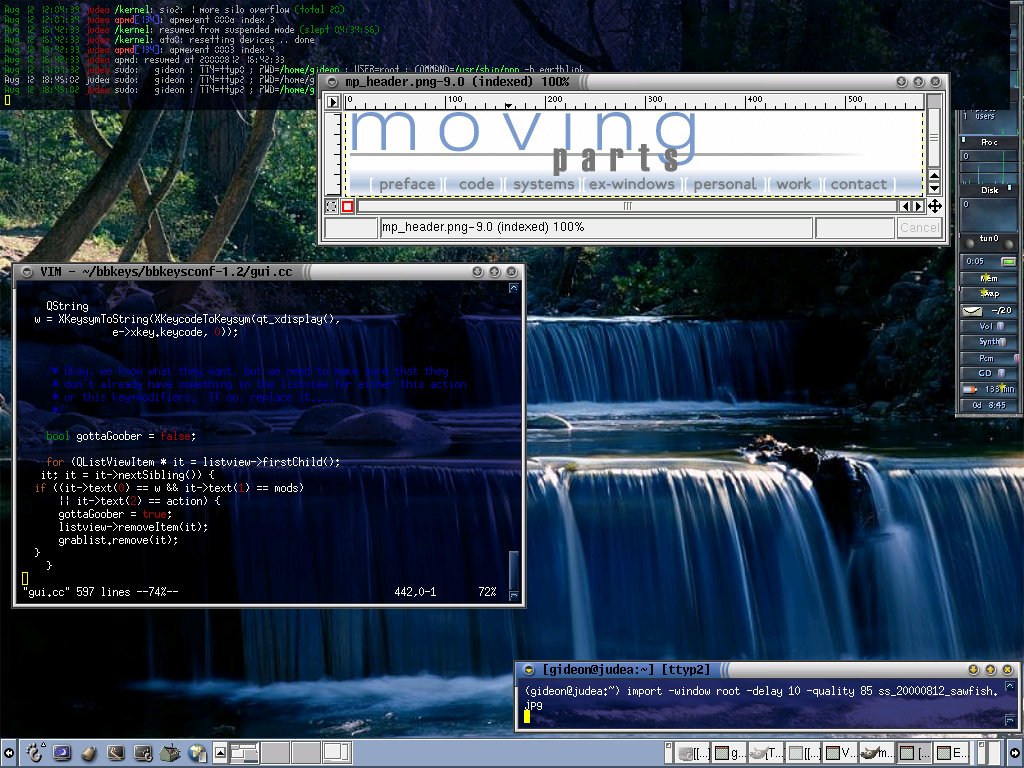Click the 'gottaGoober = false' line in VIM
Screen dimensions: 1024x768
pos(121,436)
